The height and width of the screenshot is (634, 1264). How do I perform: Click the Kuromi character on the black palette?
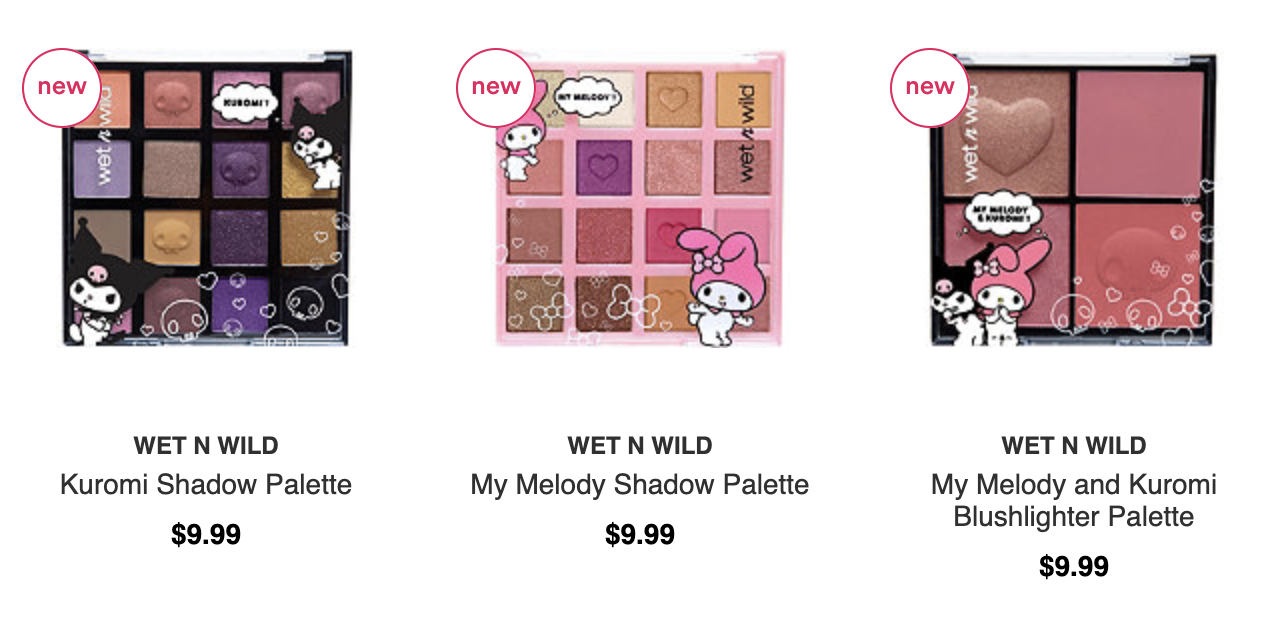click(102, 288)
